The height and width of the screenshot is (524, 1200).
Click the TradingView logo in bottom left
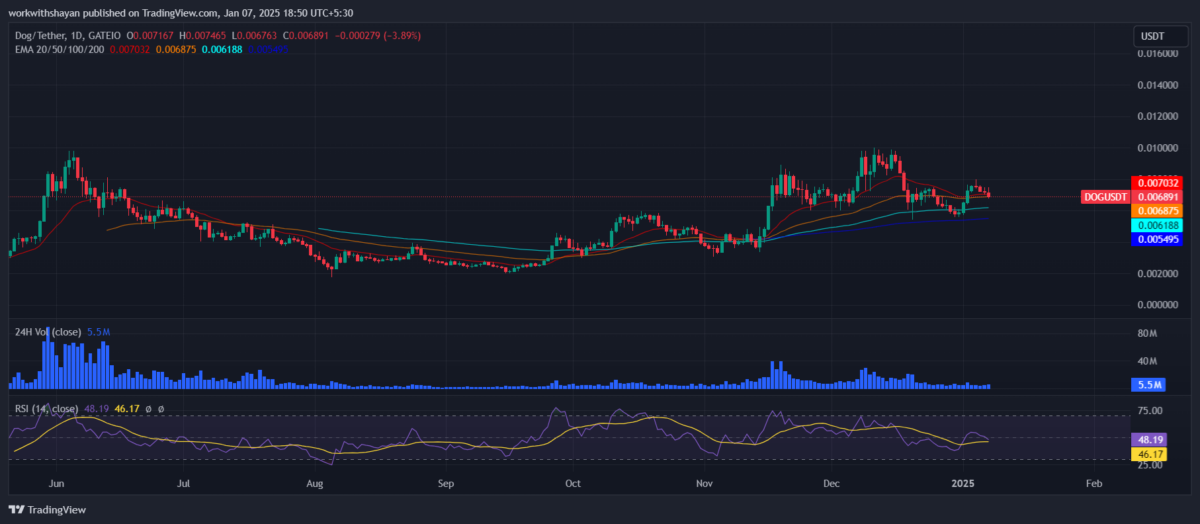tap(49, 510)
